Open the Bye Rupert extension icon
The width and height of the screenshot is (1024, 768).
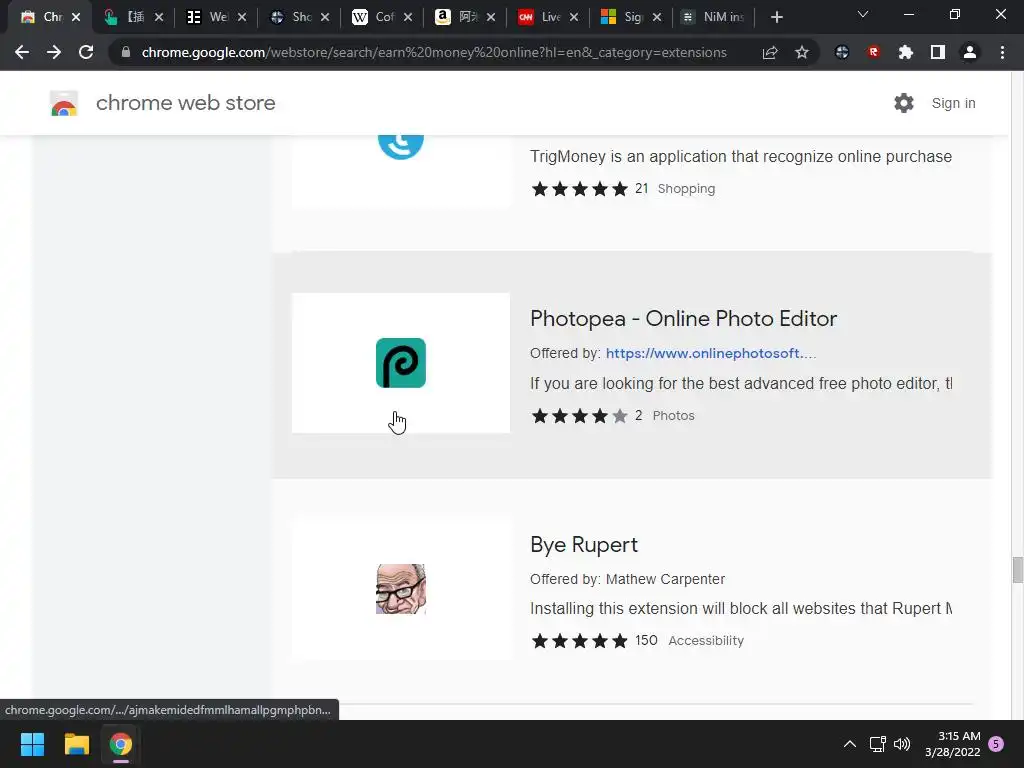[401, 589]
